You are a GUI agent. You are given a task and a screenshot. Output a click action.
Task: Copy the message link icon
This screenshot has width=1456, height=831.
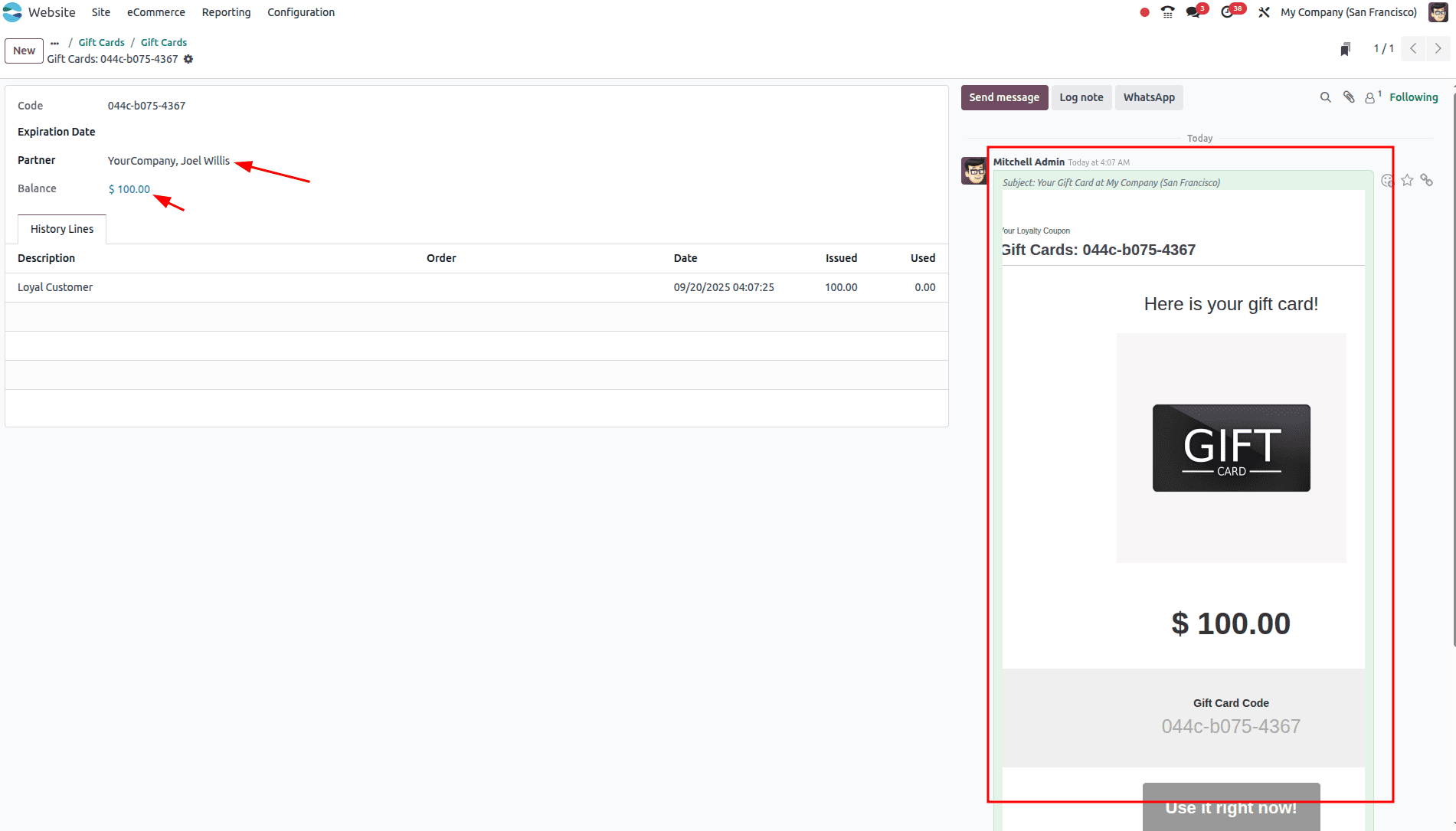1426,181
